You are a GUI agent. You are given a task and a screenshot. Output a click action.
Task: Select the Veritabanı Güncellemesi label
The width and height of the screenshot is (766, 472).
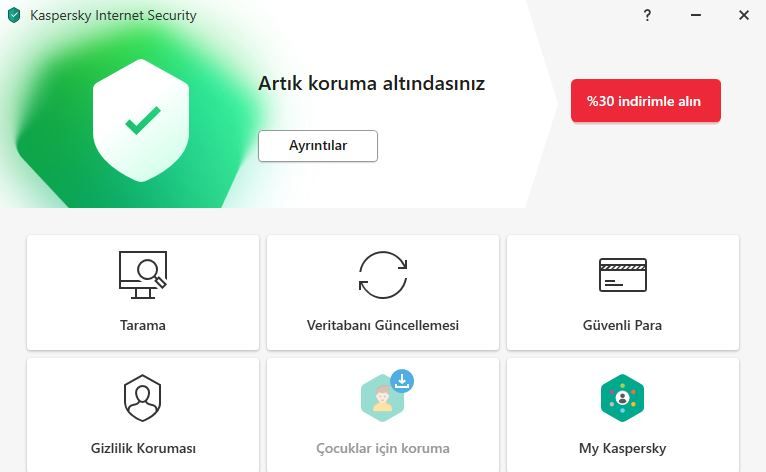coord(383,325)
